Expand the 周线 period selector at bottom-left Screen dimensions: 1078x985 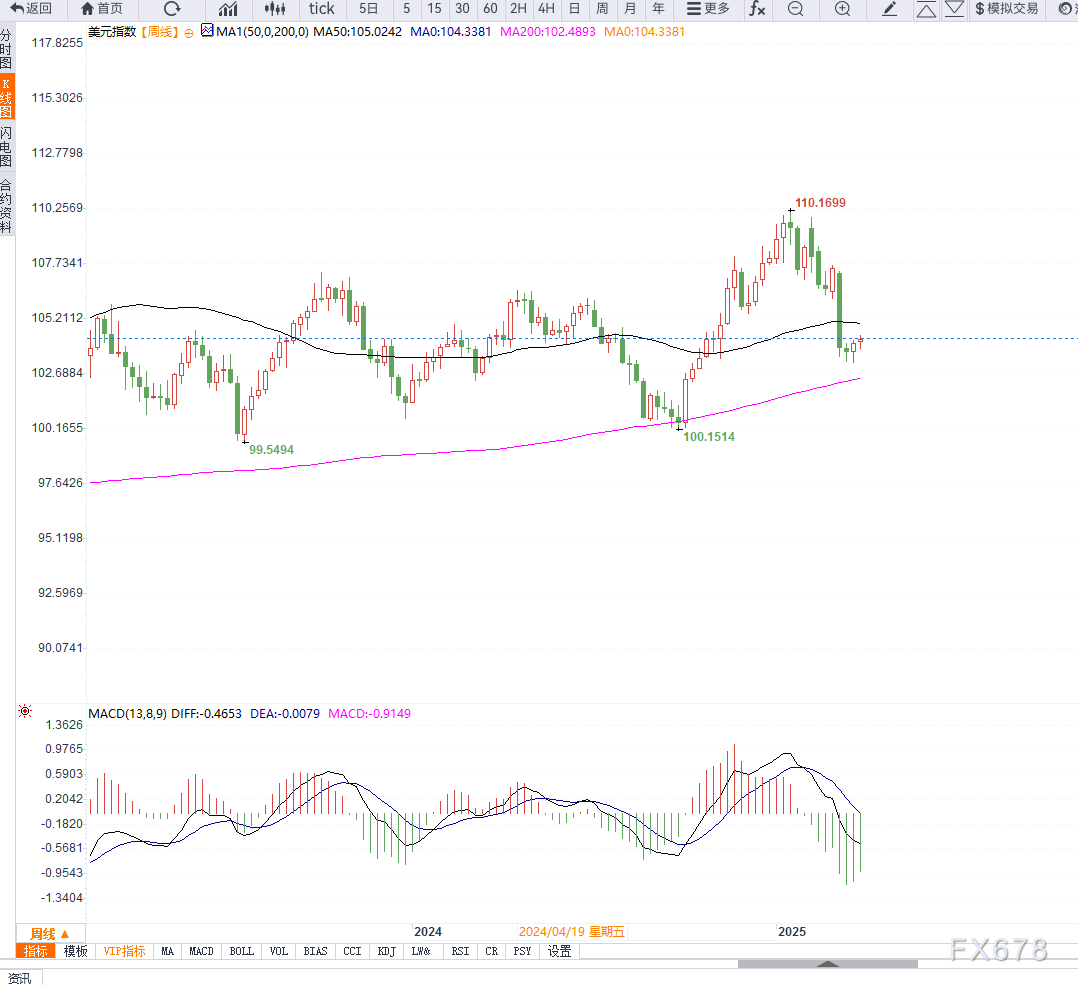49,933
